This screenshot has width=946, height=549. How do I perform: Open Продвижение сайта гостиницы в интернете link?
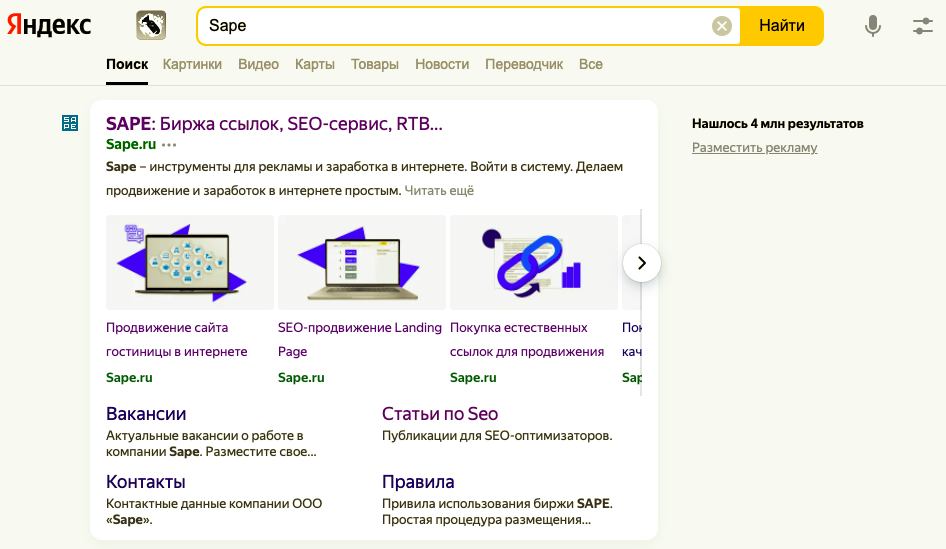click(x=177, y=340)
